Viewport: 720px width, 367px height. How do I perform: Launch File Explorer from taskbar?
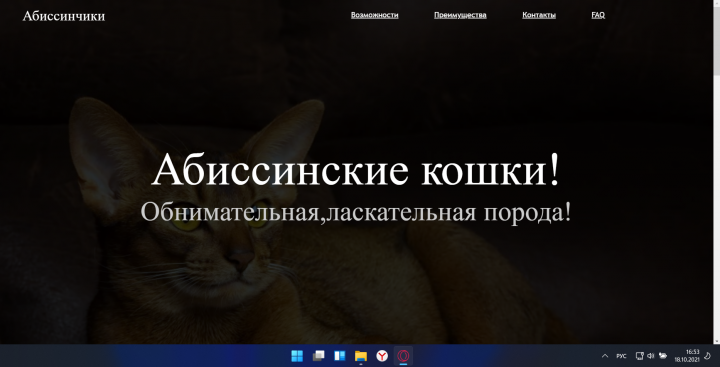coord(361,356)
